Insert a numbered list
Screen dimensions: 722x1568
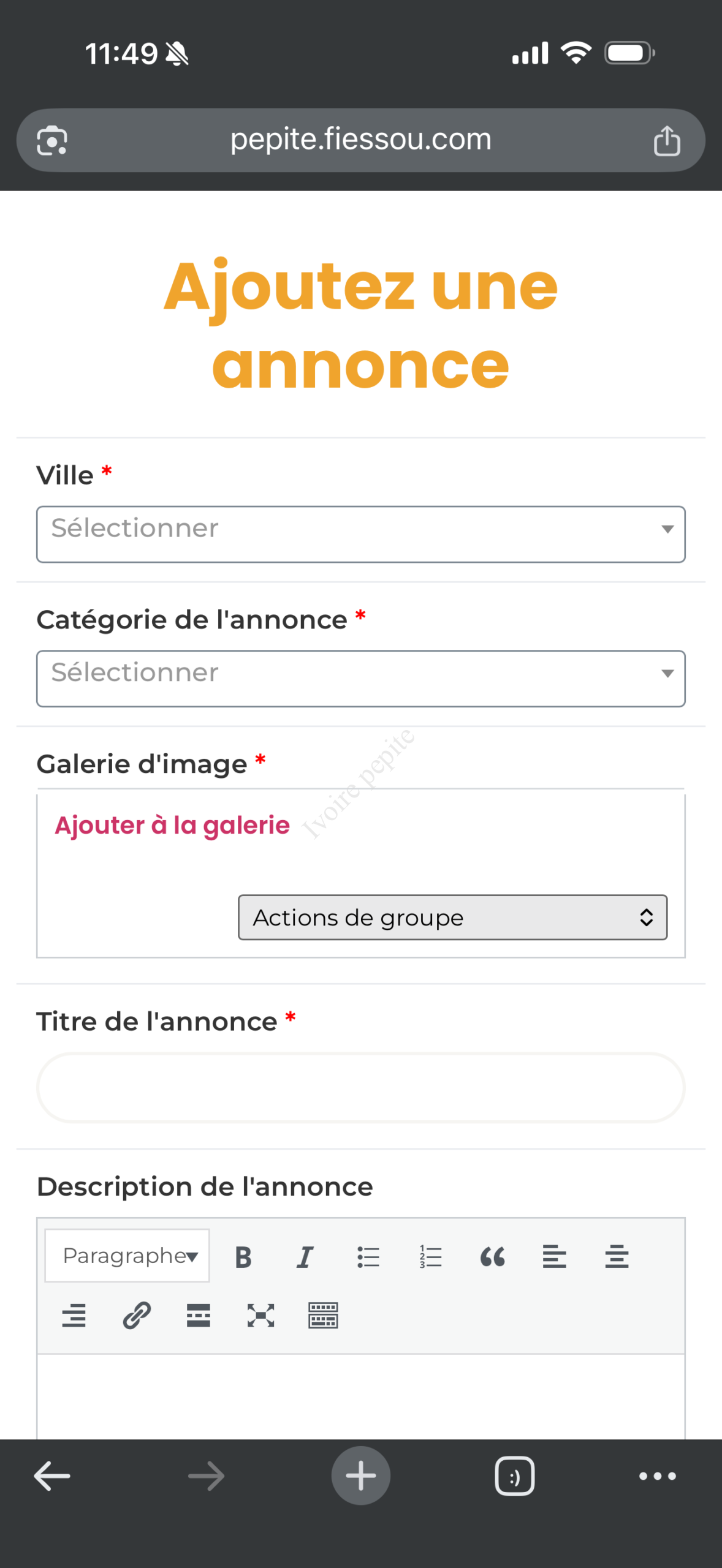click(x=430, y=1257)
